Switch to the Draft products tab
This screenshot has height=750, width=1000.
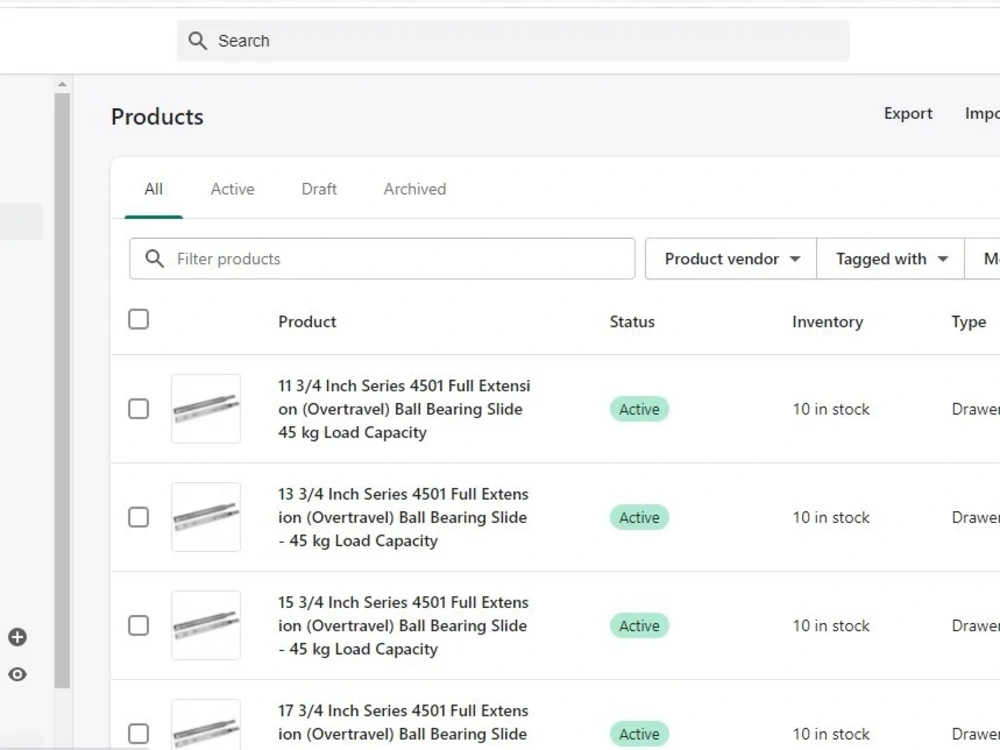319,189
